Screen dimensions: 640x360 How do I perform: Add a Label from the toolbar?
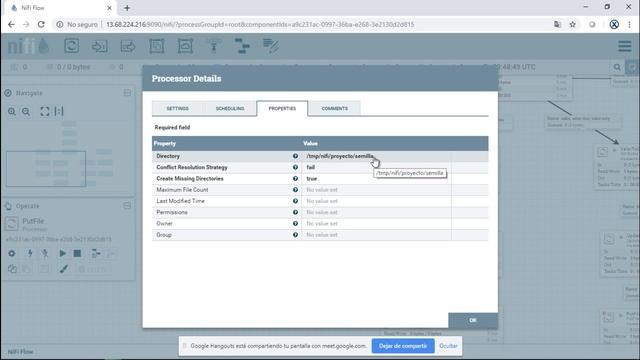[271, 46]
